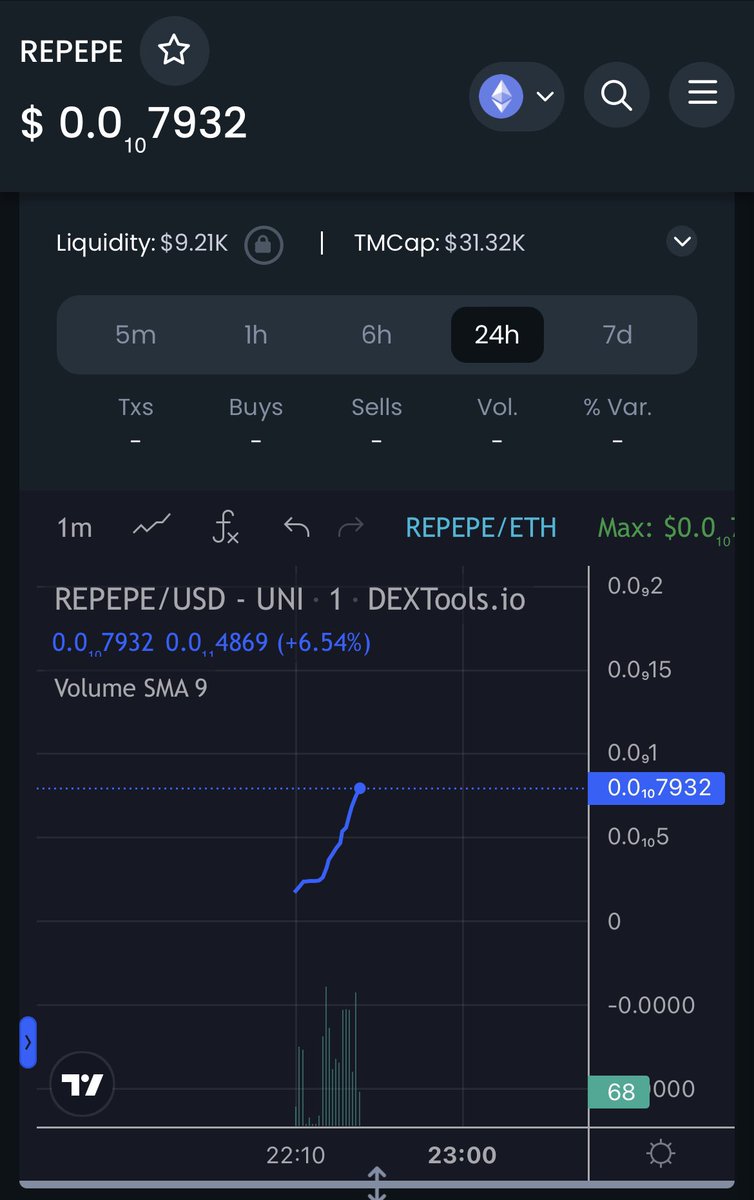Click the blue price line endpoint dot
The height and width of the screenshot is (1200, 754).
(360, 788)
